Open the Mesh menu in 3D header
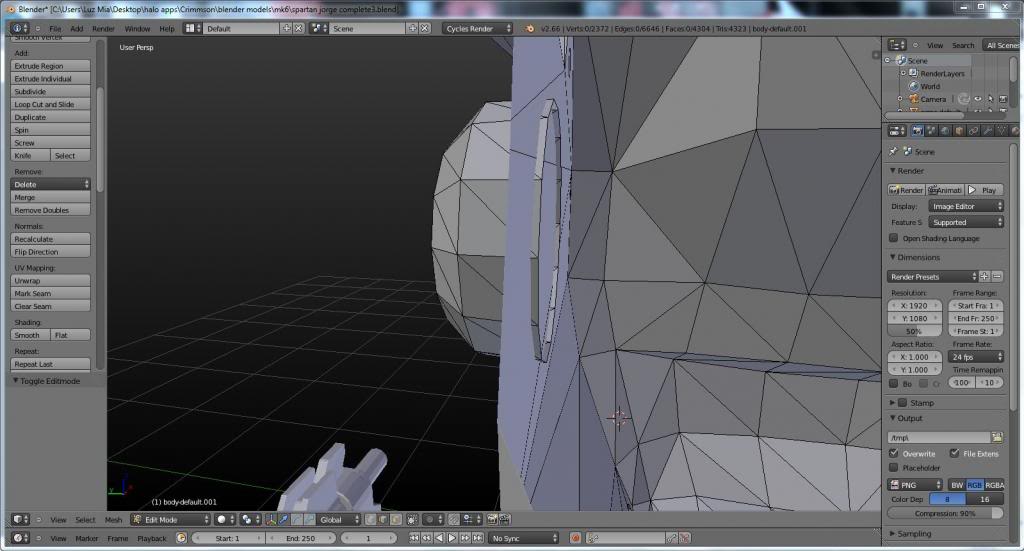This screenshot has height=551, width=1024. pos(113,520)
